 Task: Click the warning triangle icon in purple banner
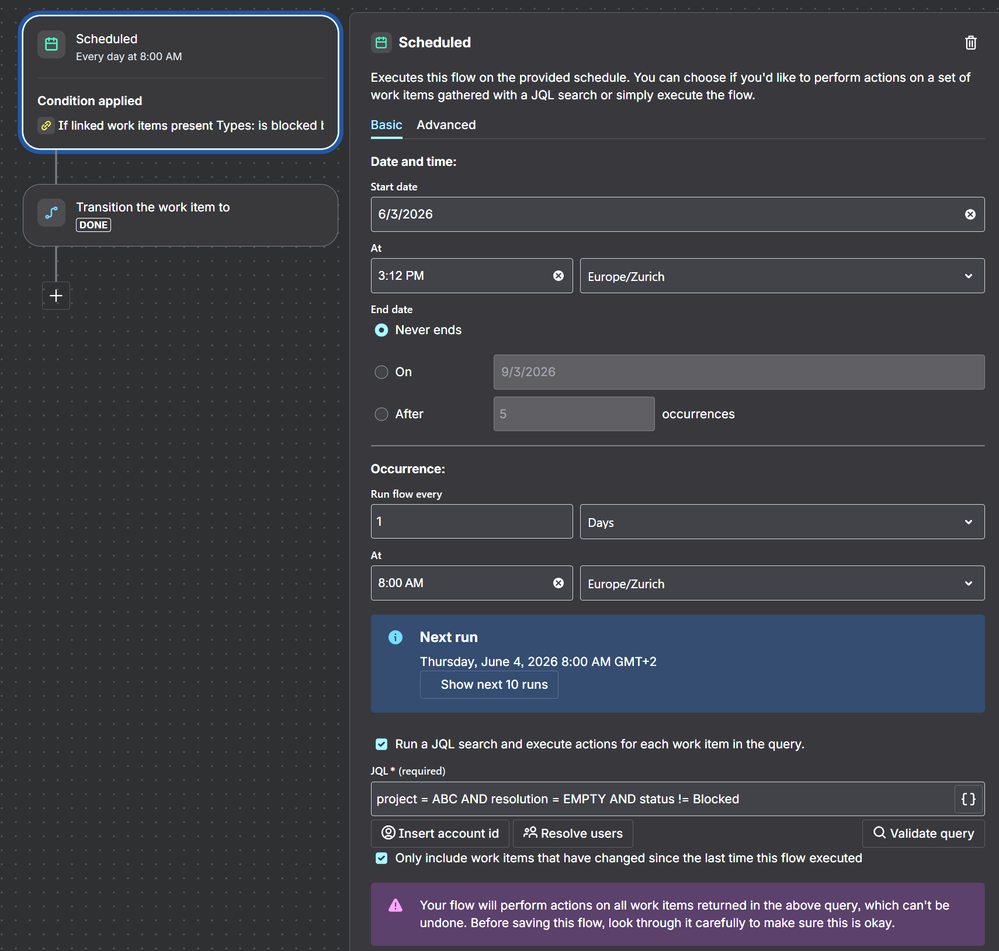pyautogui.click(x=395, y=905)
